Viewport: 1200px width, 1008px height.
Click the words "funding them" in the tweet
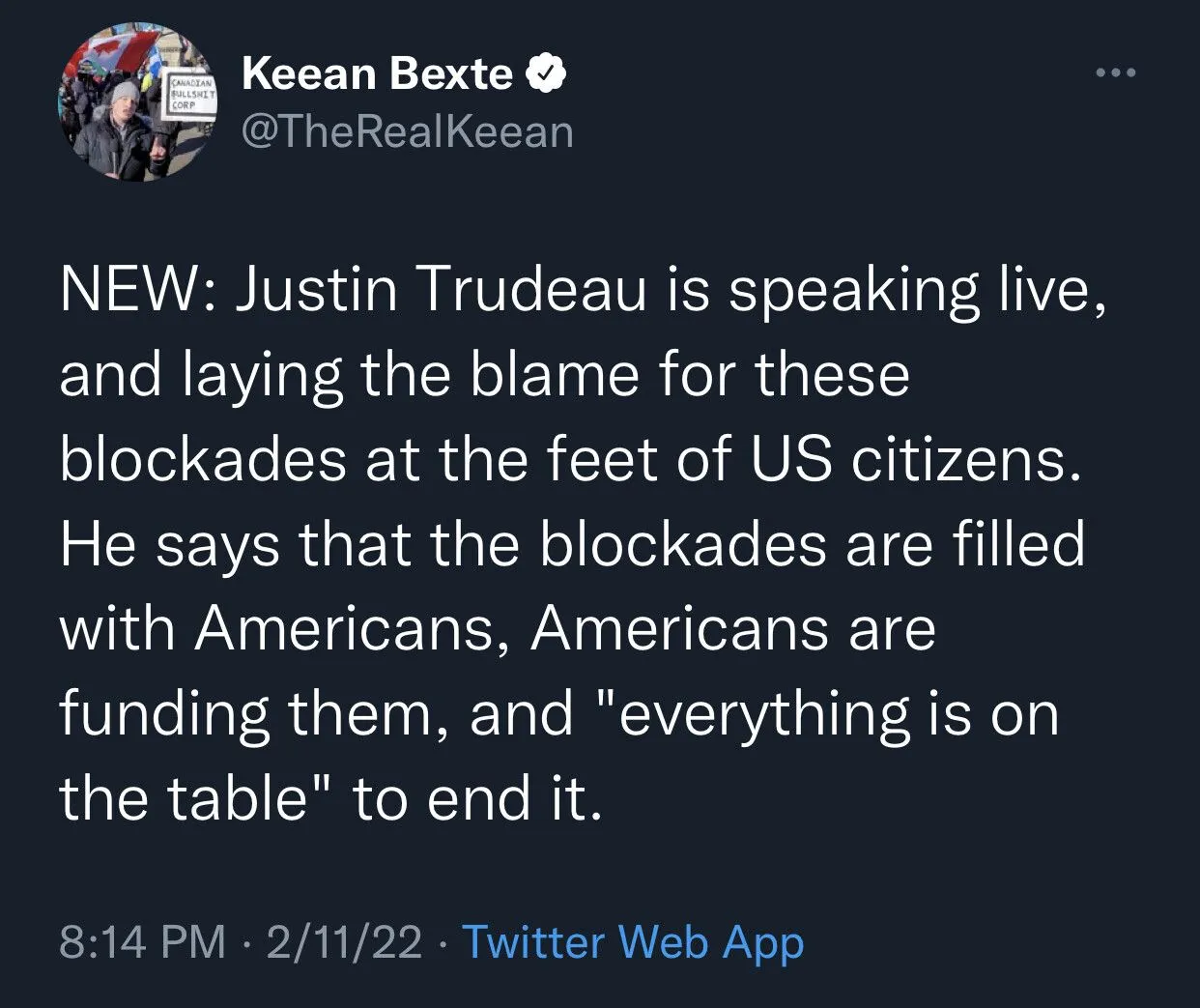[x=245, y=714]
